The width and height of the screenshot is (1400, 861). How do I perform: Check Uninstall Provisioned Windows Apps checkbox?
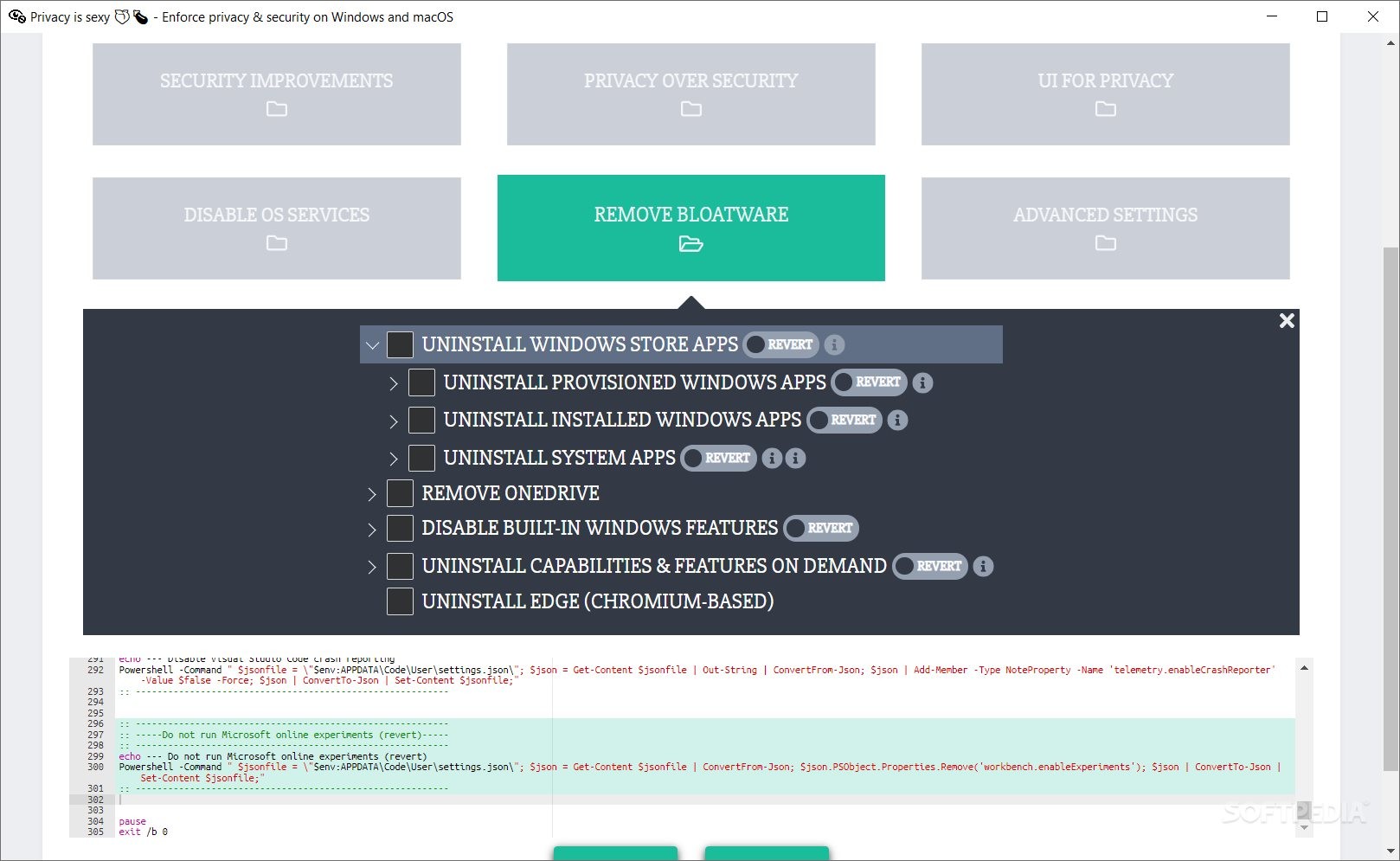click(x=421, y=382)
